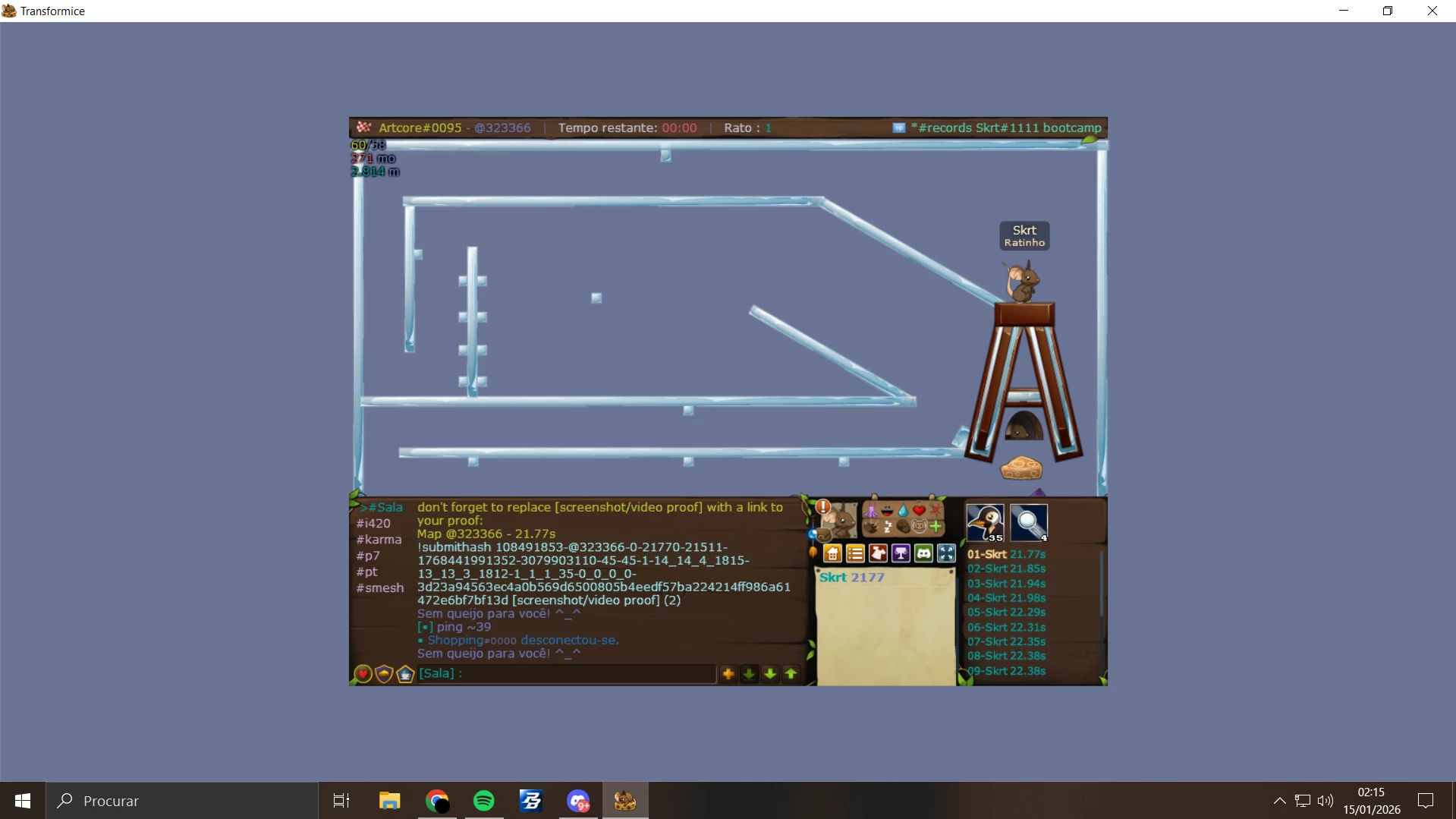Click the brown clapping paw emote
The width and height of the screenshot is (1456, 819).
871,526
